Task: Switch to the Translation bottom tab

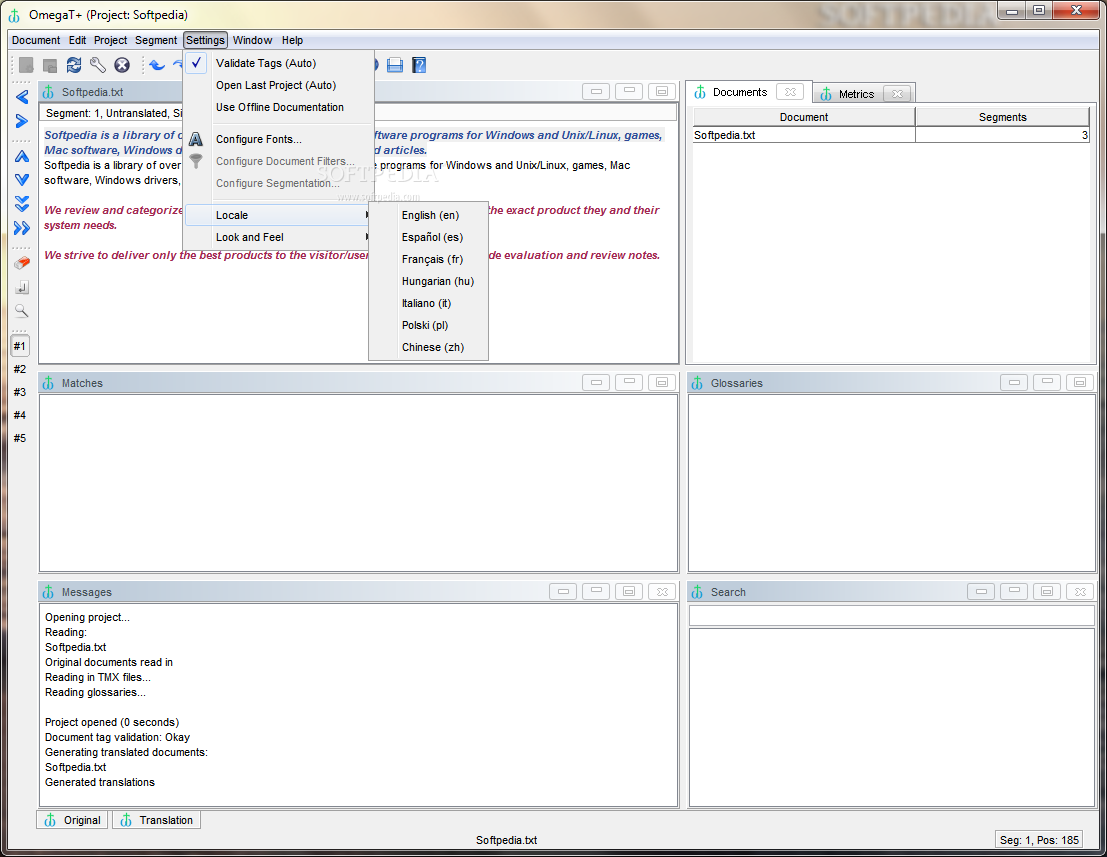Action: [x=157, y=820]
